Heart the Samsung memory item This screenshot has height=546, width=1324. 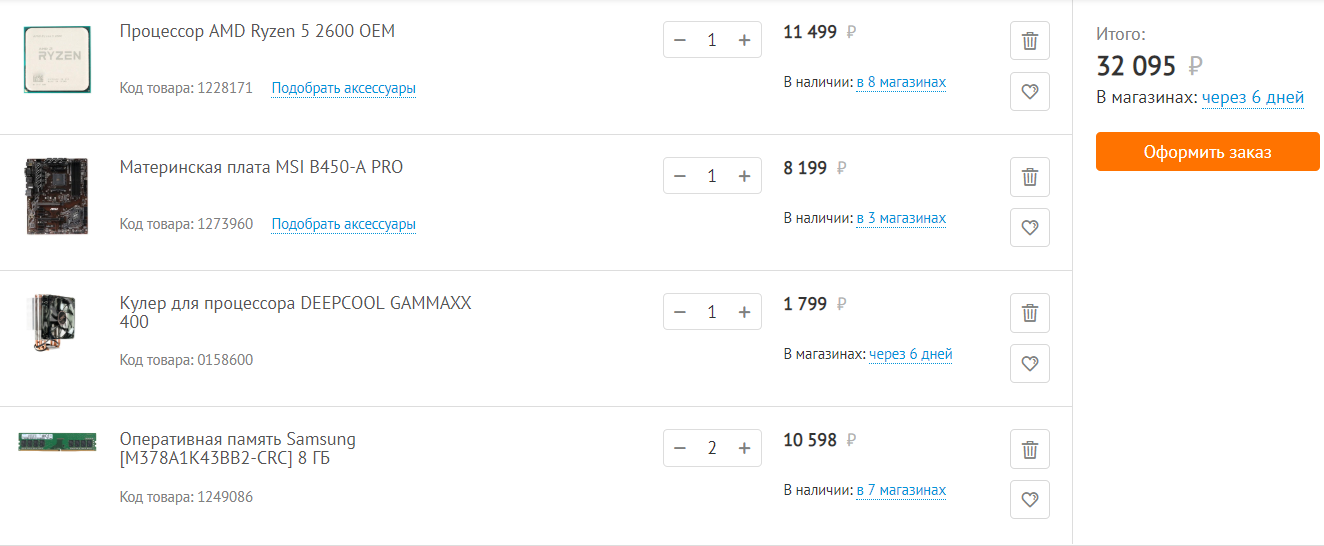pos(1029,500)
